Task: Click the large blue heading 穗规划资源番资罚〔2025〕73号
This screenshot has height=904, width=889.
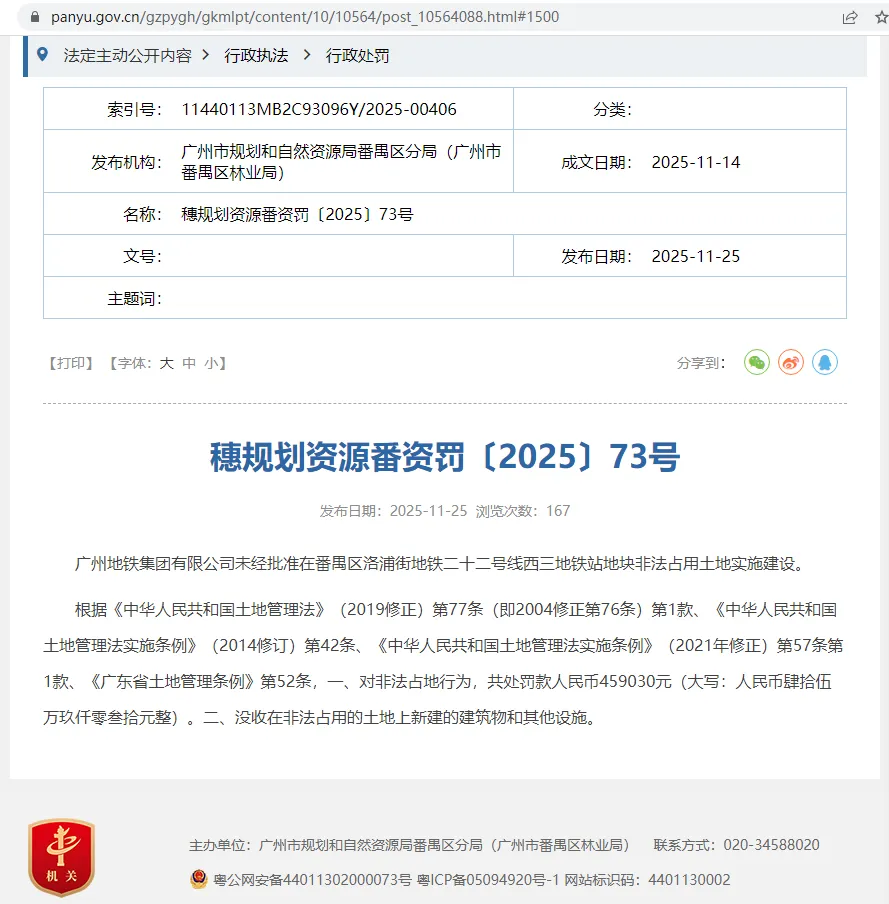Action: click(x=444, y=457)
